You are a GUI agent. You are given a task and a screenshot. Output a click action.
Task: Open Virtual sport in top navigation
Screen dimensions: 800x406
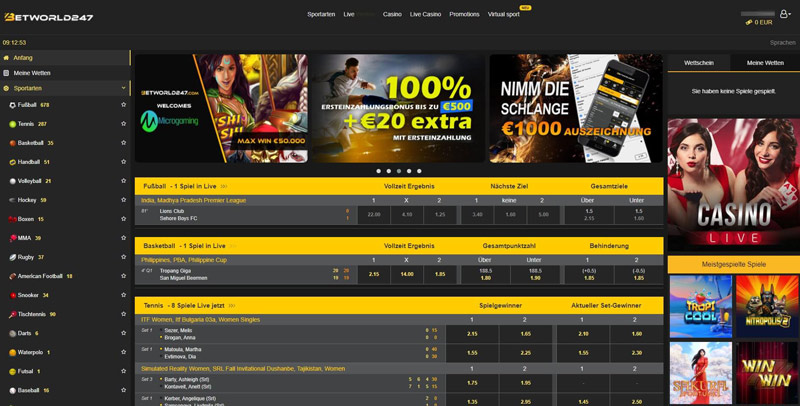(x=504, y=14)
